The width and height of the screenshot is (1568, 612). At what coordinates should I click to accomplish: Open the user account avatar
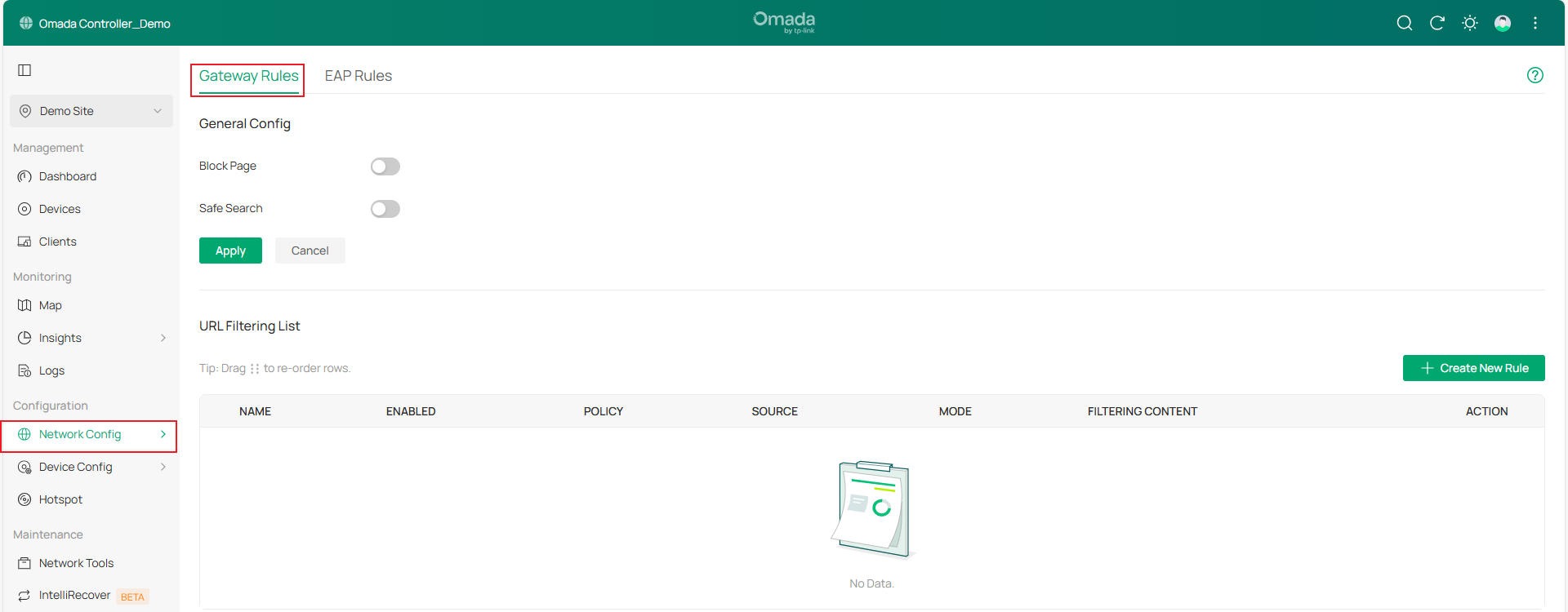[1503, 23]
